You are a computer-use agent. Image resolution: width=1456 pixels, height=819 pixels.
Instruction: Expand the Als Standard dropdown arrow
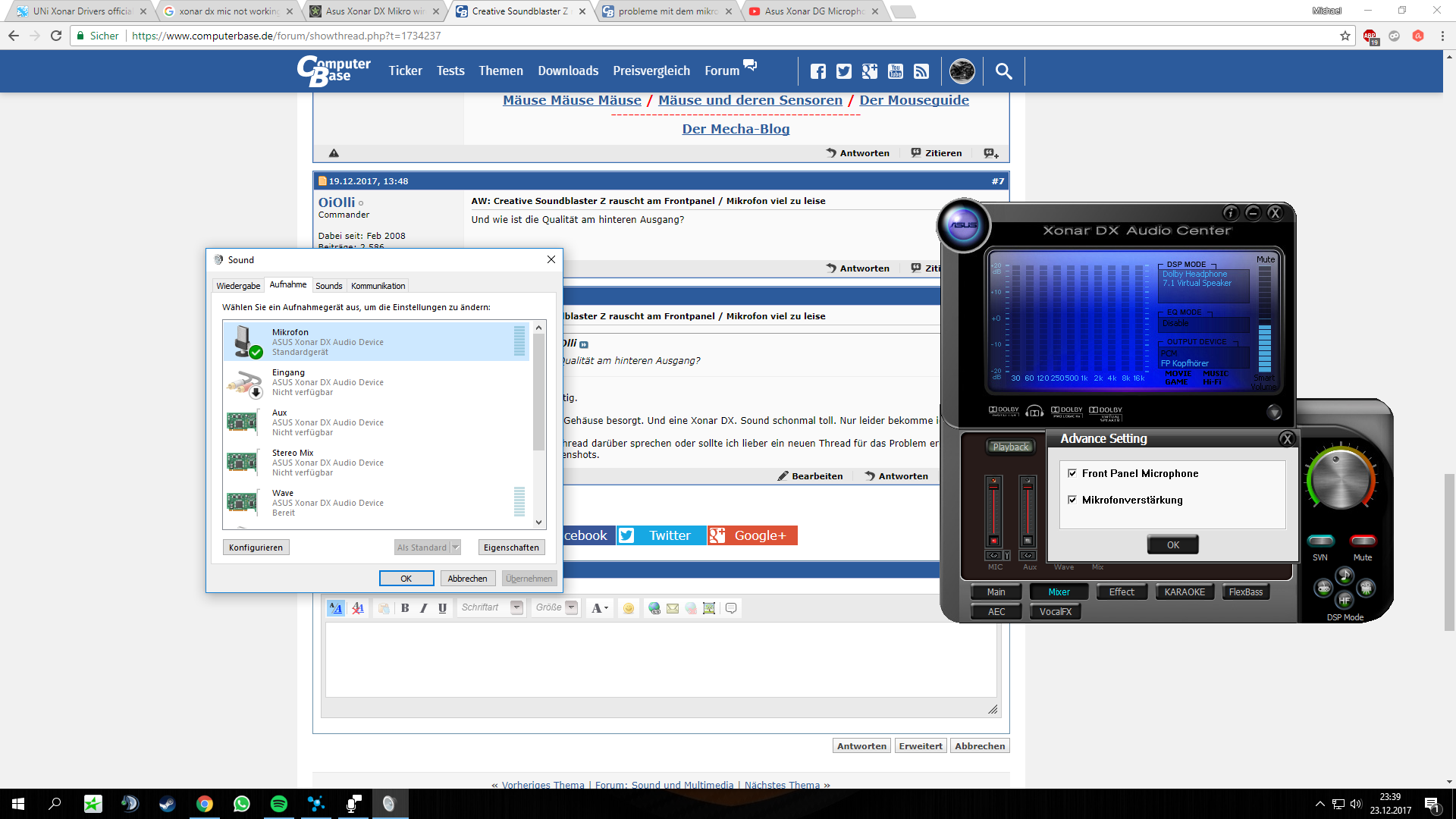[x=456, y=548]
